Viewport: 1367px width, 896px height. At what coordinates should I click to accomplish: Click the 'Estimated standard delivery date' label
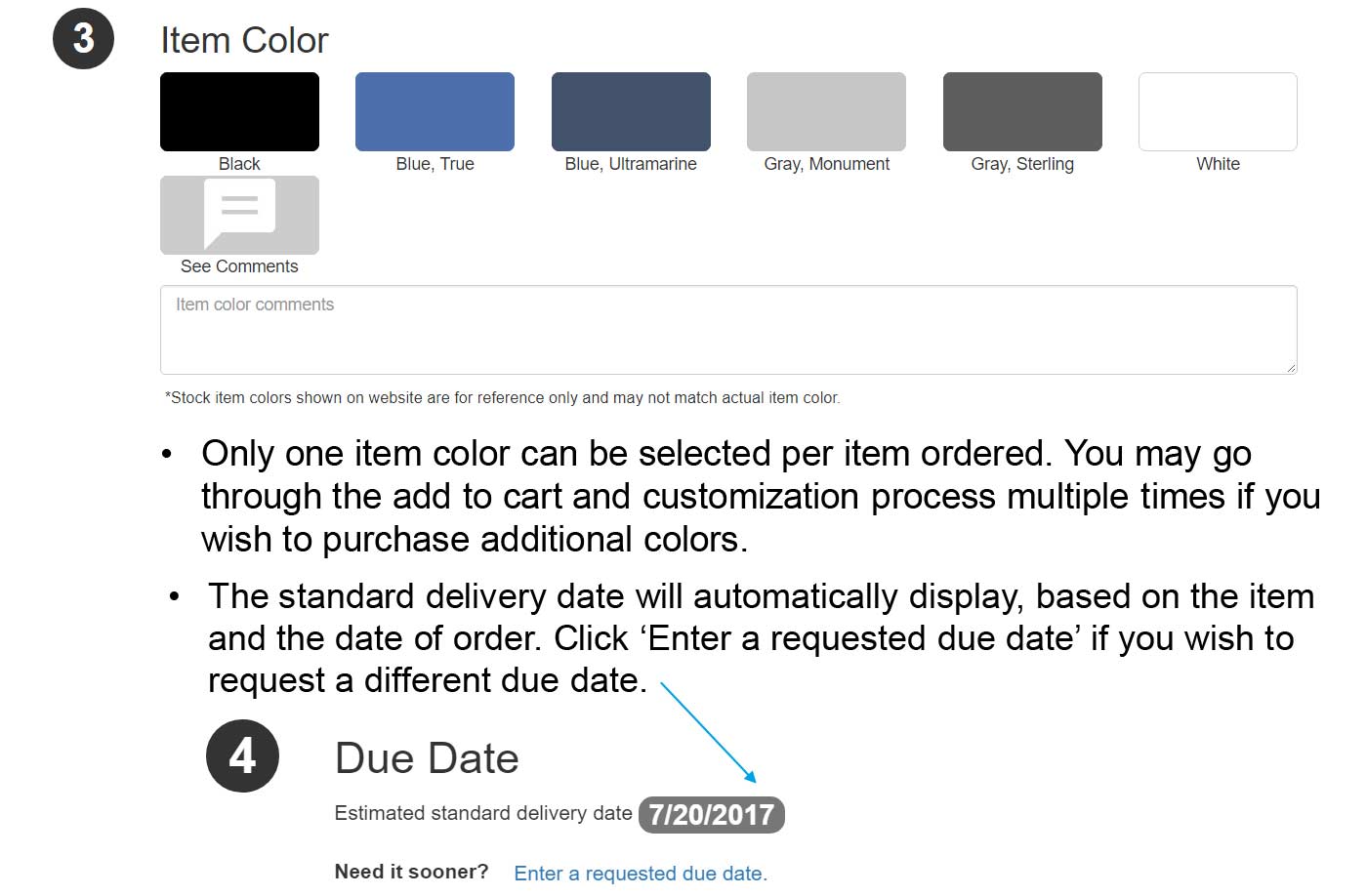tap(483, 813)
